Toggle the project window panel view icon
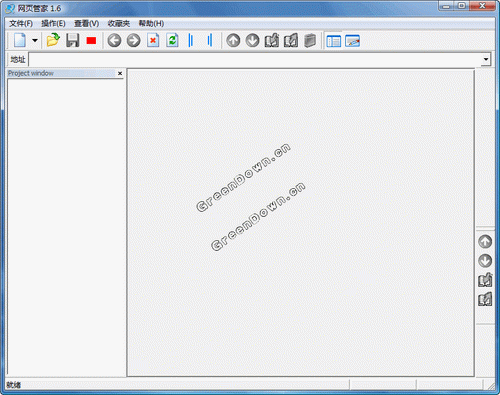Viewport: 500px width, 395px height. 334,41
